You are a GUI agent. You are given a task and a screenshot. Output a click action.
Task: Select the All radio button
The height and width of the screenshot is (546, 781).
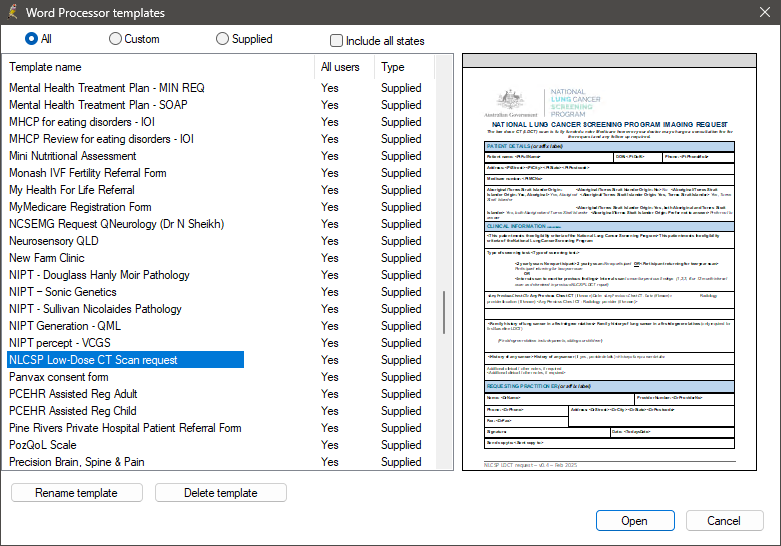(x=32, y=39)
